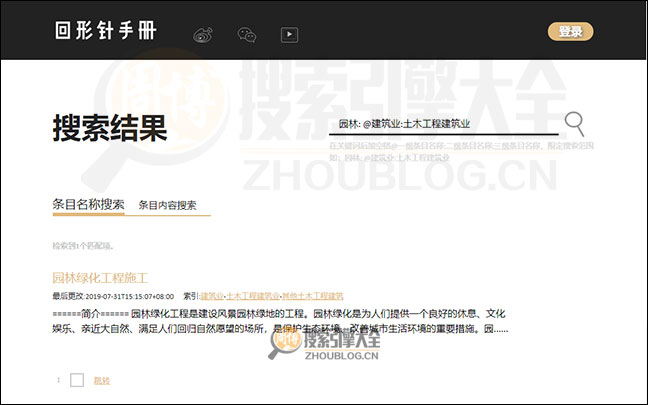Click the 跳转 jump-to-page link
Viewport: 648px width, 405px height.
pyautogui.click(x=102, y=380)
